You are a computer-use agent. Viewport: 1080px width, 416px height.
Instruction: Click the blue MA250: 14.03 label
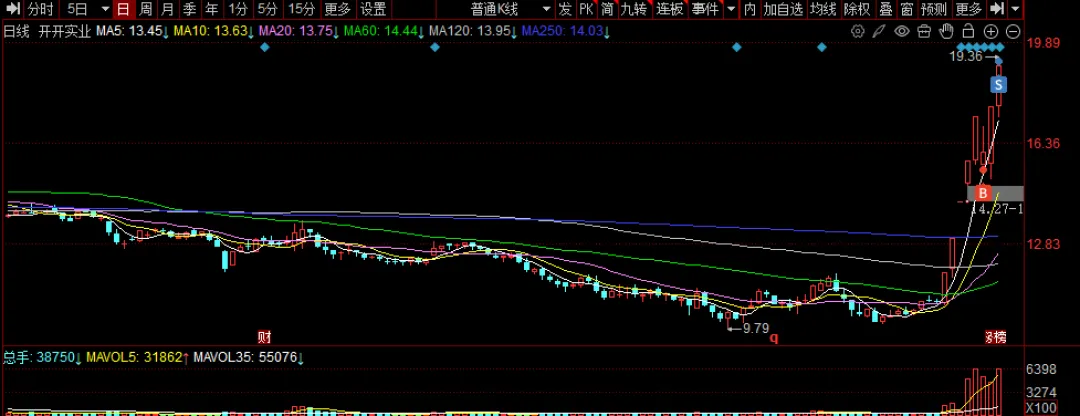566,31
